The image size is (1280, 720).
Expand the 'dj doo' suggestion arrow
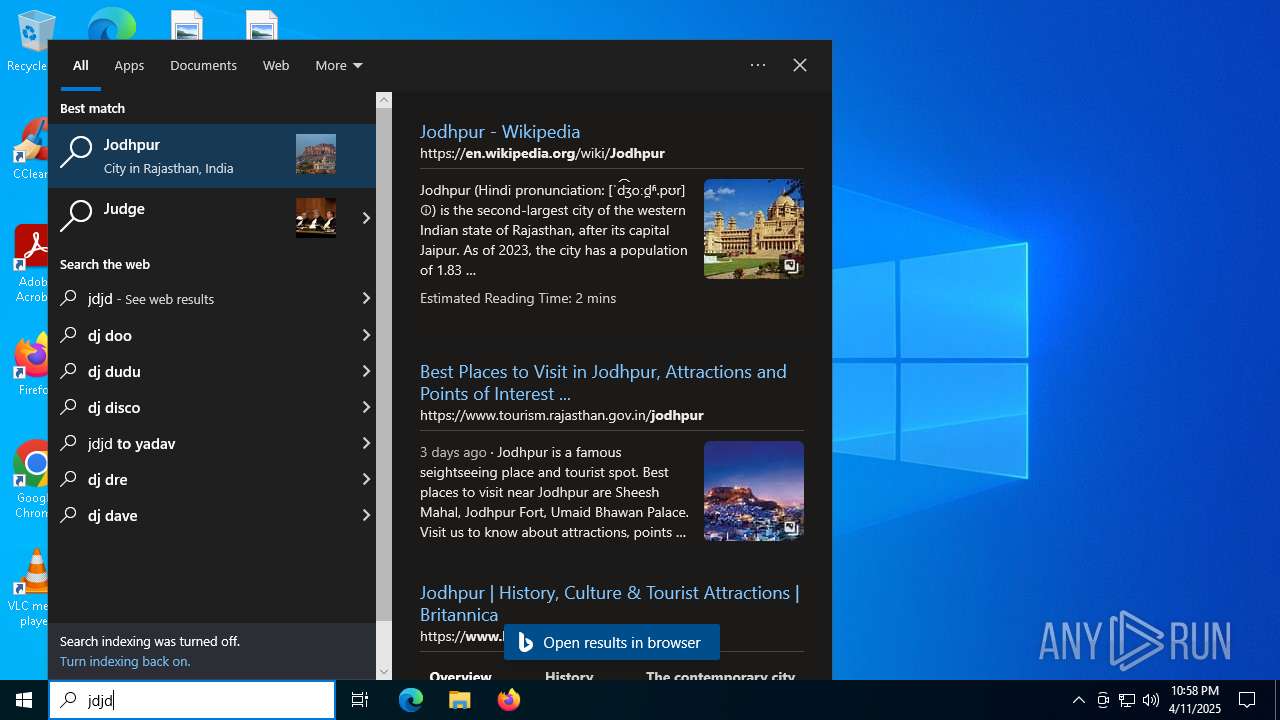click(x=366, y=335)
